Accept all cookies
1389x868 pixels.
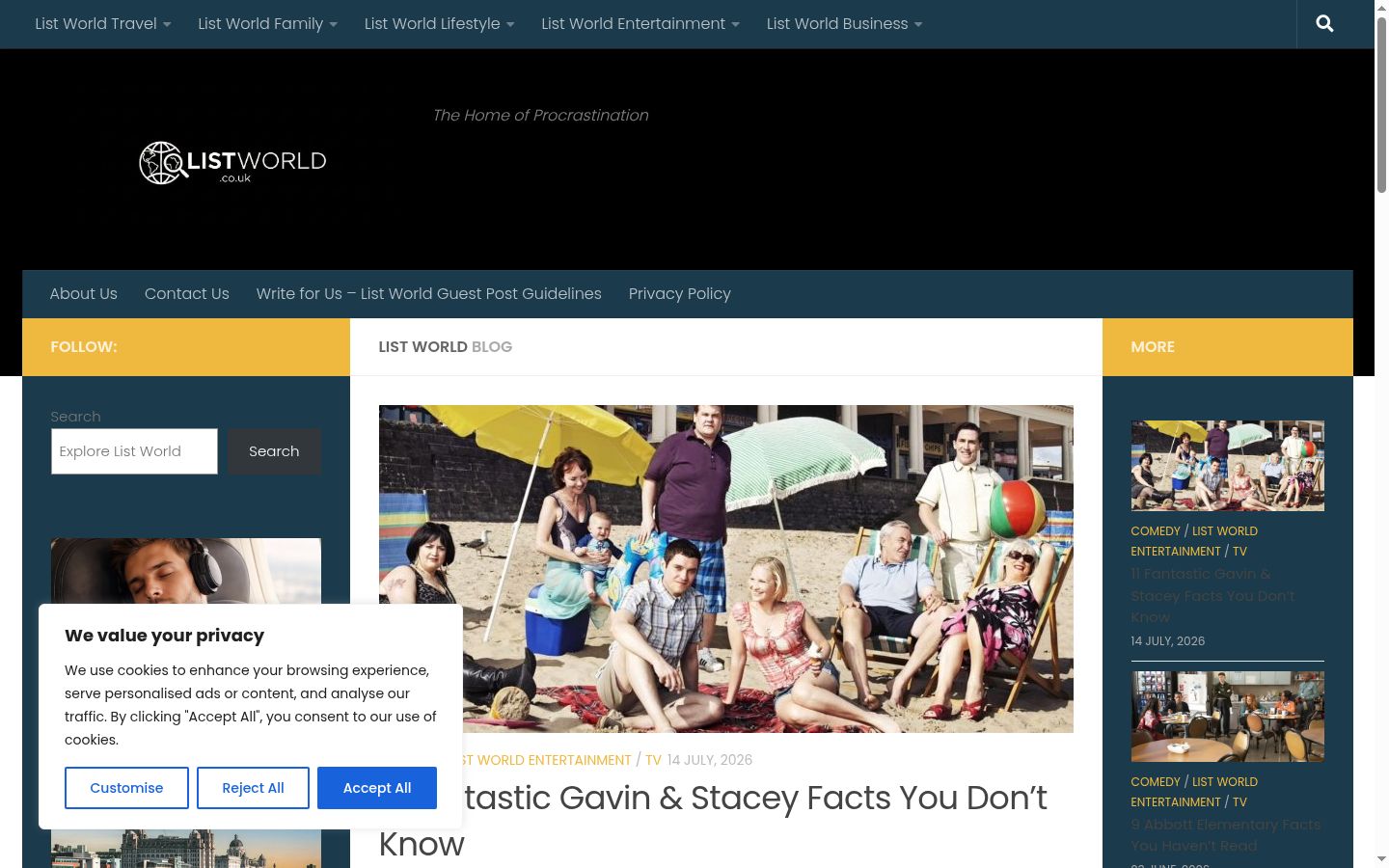coord(377,788)
